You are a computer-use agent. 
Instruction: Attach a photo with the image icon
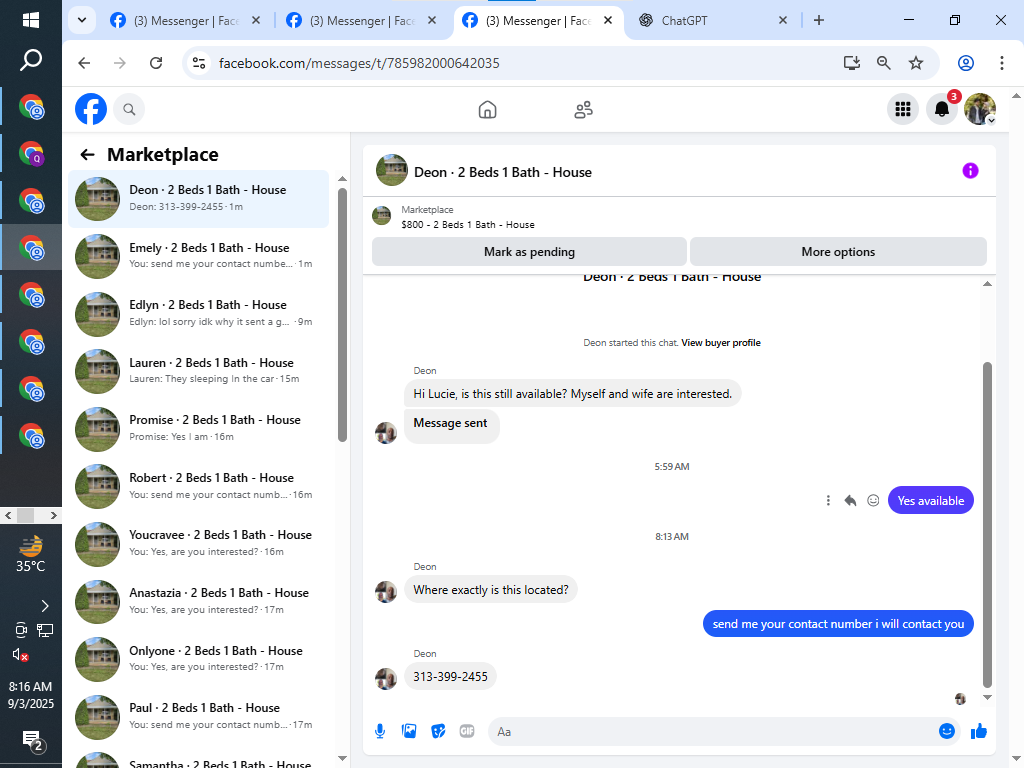point(409,731)
